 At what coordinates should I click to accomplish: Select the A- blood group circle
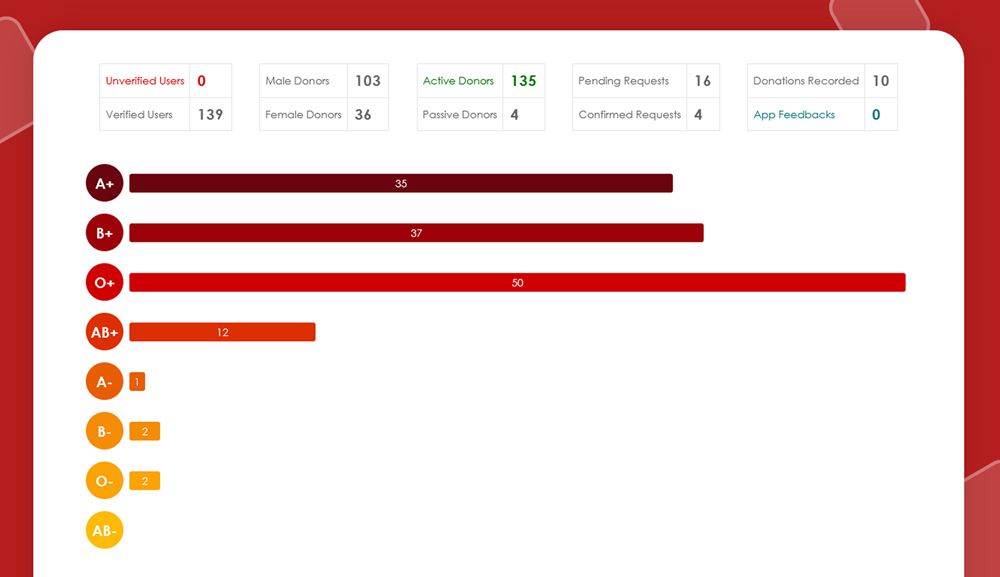tap(104, 382)
